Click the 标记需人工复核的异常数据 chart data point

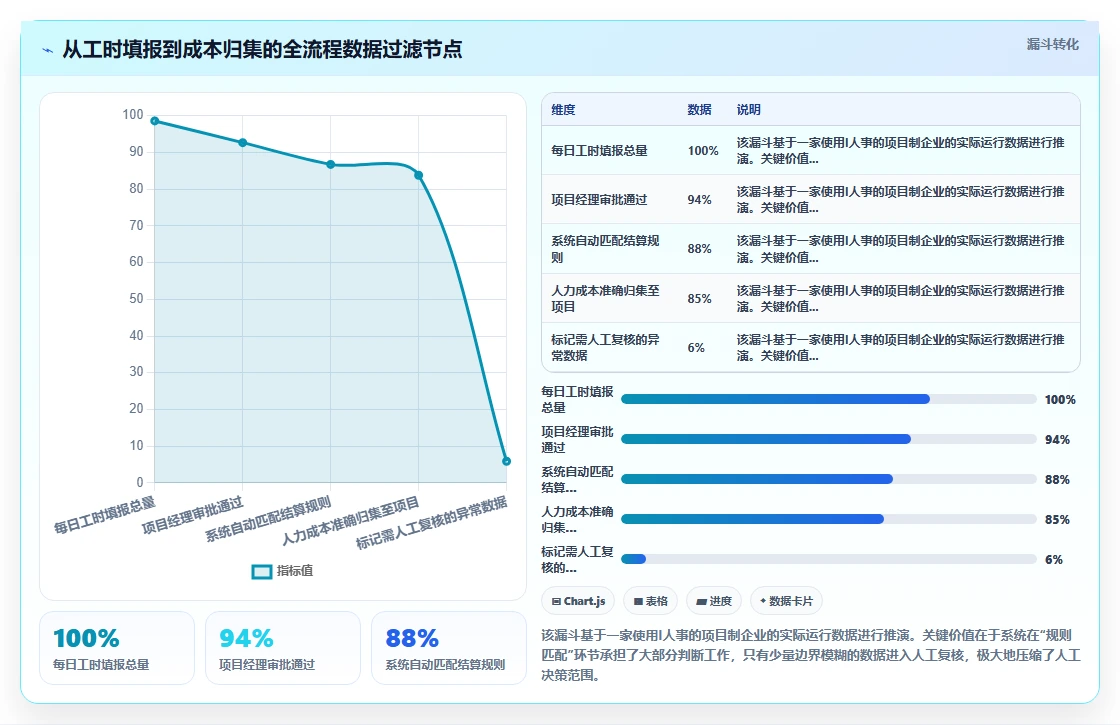click(506, 461)
